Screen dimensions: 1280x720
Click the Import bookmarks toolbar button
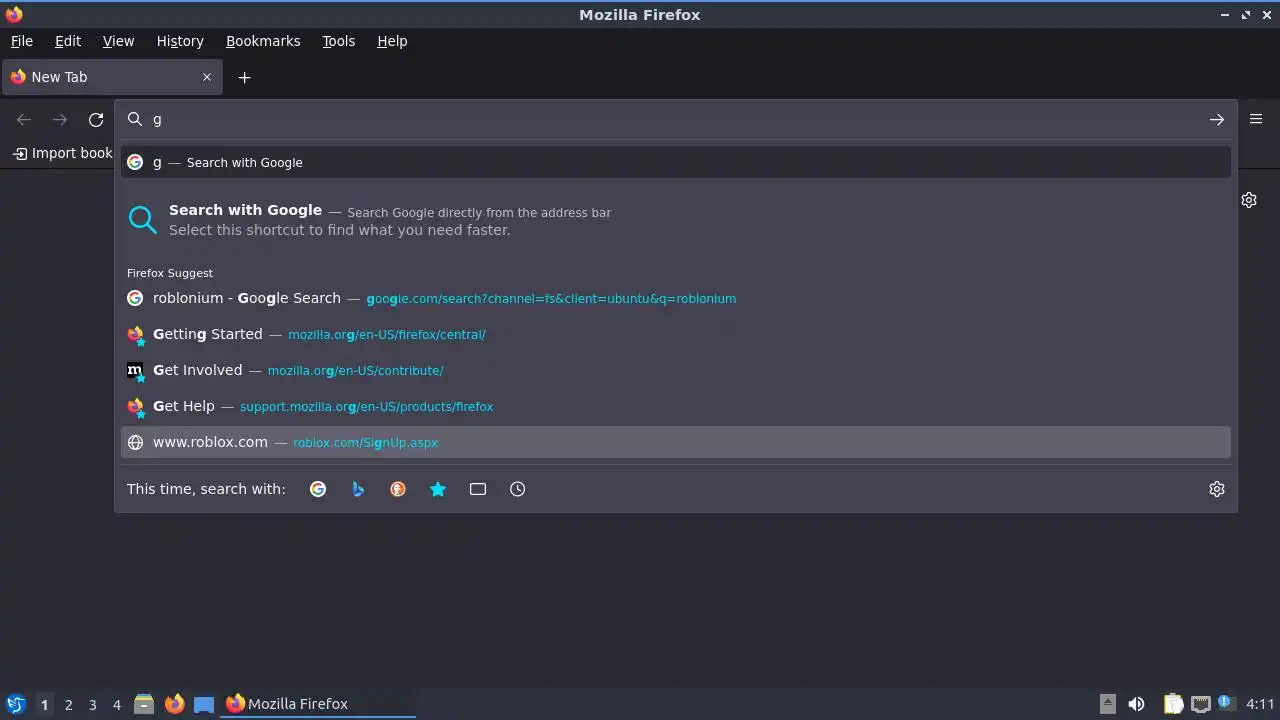[62, 153]
